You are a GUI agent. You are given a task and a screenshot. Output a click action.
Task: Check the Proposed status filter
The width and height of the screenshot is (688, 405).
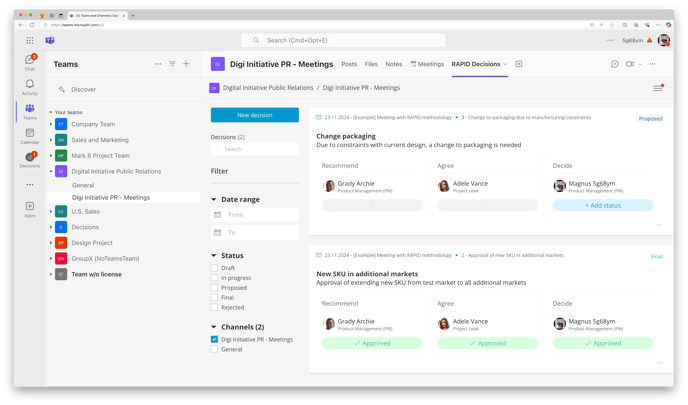point(214,287)
